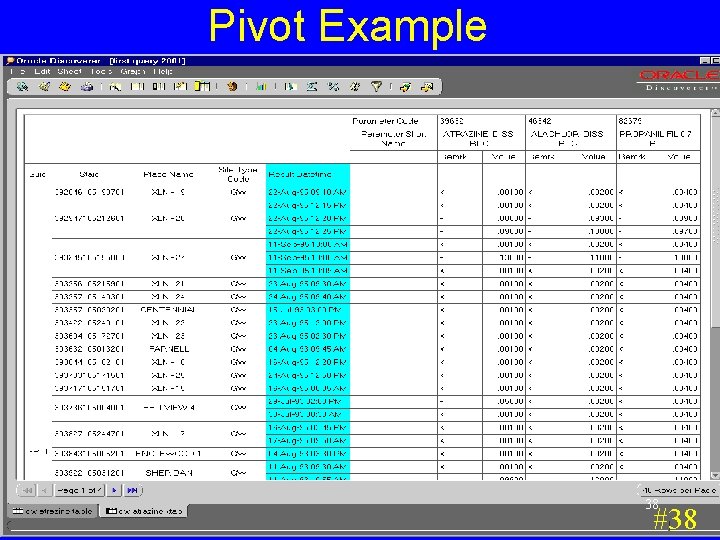Click the .00200 value in the CENTENNIAL row
Image resolution: width=720 pixels, height=540 pixels.
coord(600,310)
